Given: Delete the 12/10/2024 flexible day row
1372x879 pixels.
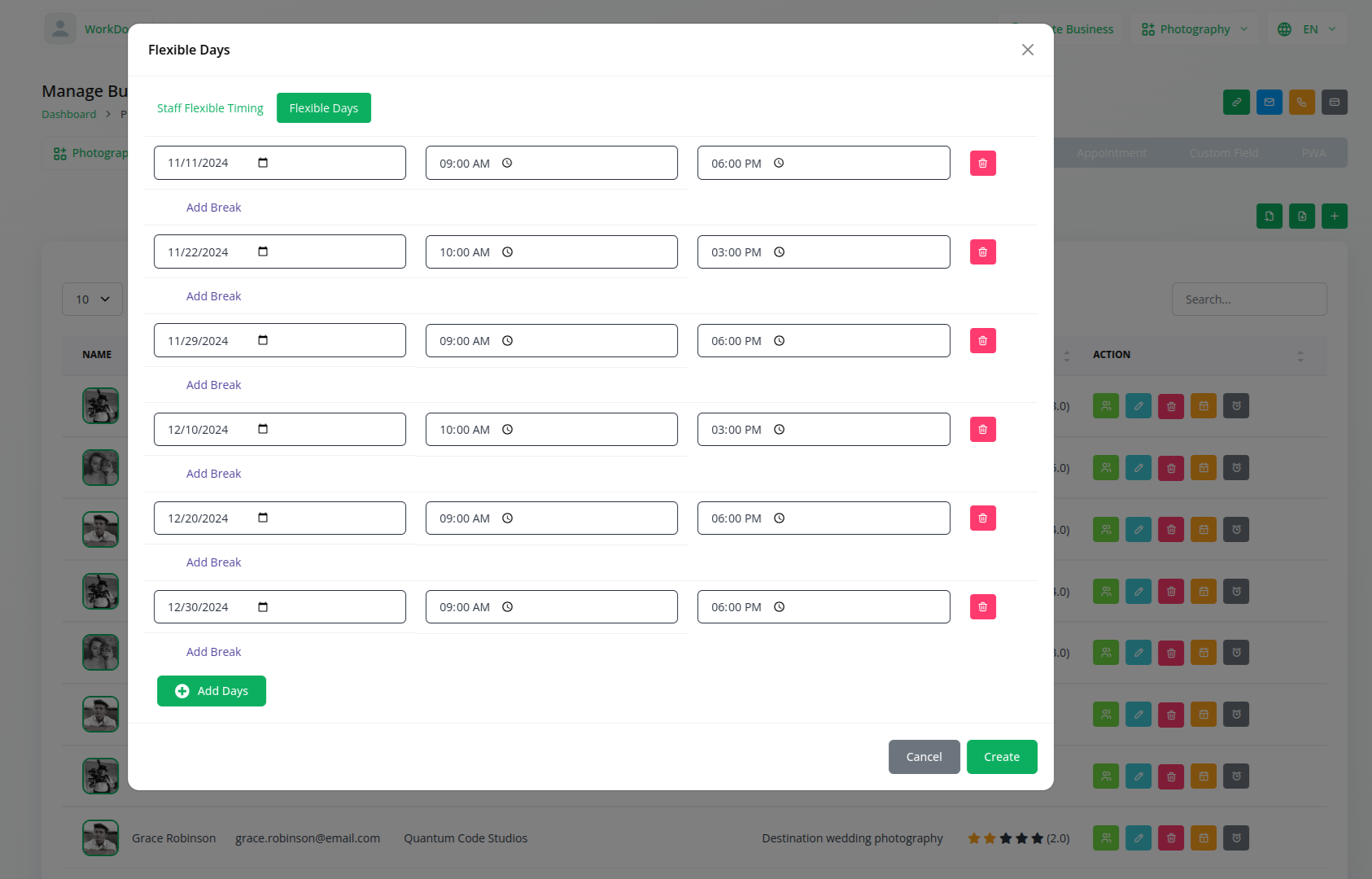Looking at the screenshot, I should [x=982, y=430].
